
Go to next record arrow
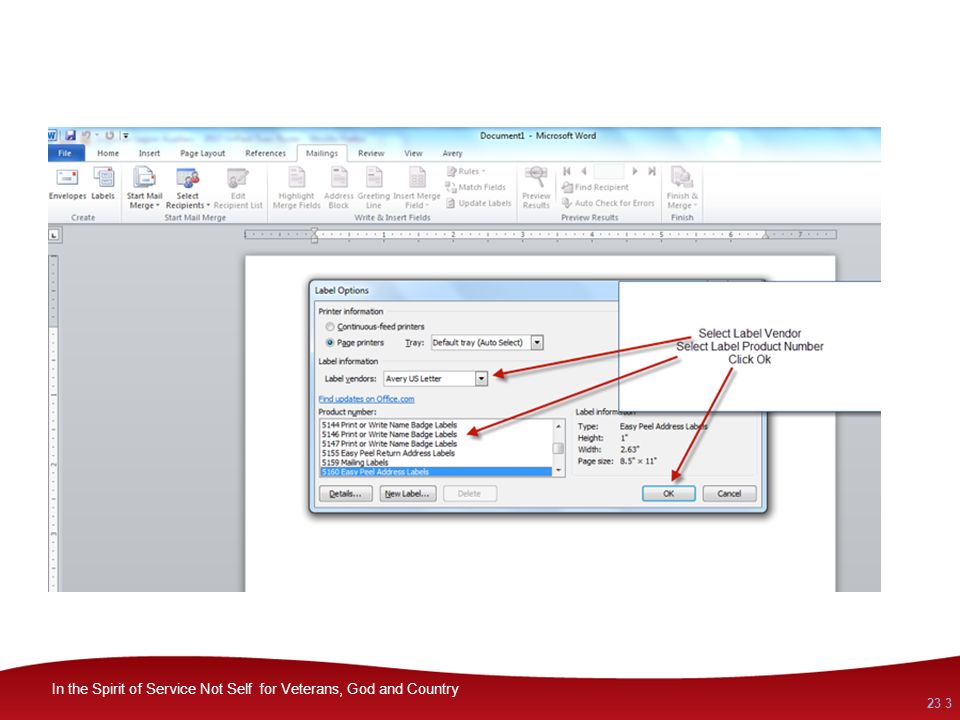635,171
